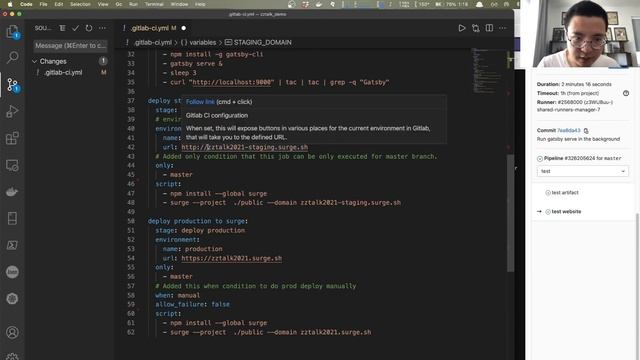
Task: Open commit 7ea8da43 link in GitLab panel
Action: tap(569, 131)
